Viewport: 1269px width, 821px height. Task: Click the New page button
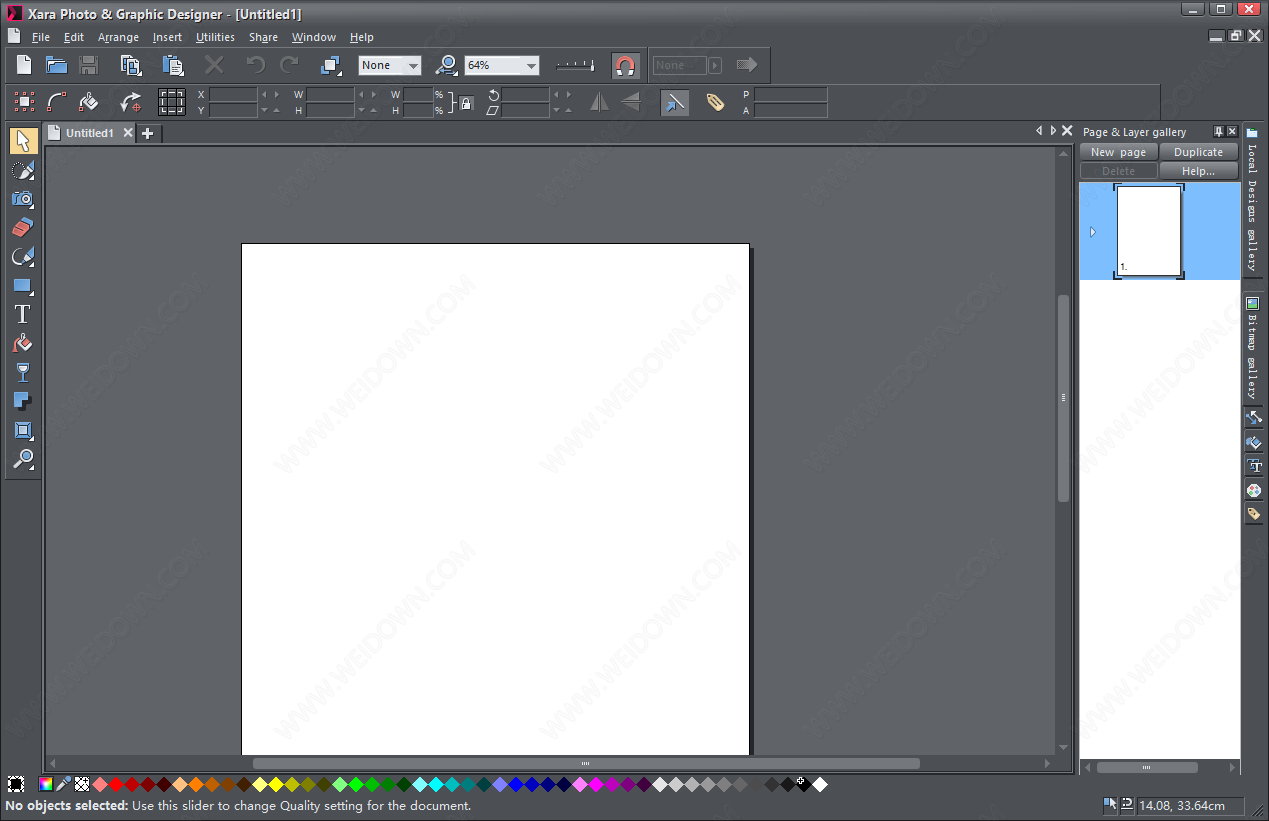tap(1119, 152)
